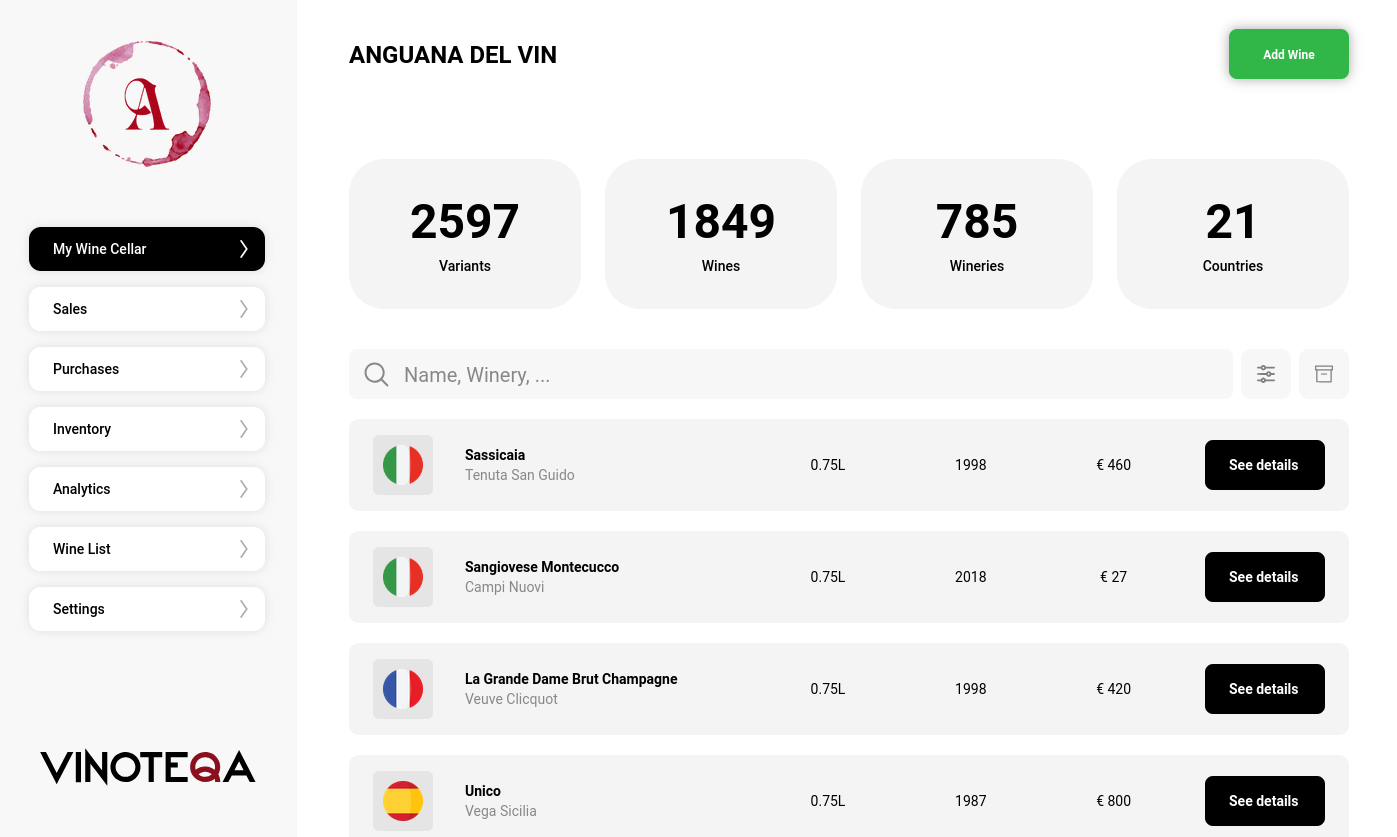View details of La Grande Dame Brut
Image resolution: width=1397 pixels, height=837 pixels.
(1264, 689)
